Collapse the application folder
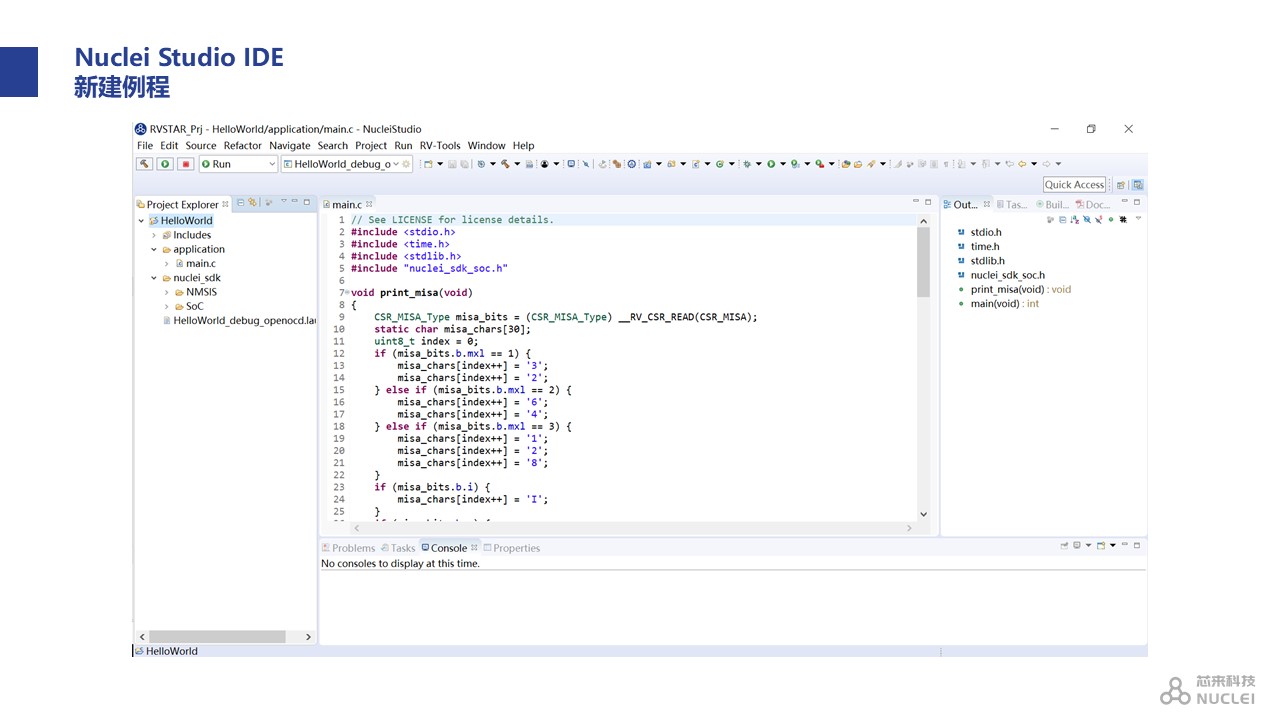 pyautogui.click(x=154, y=249)
